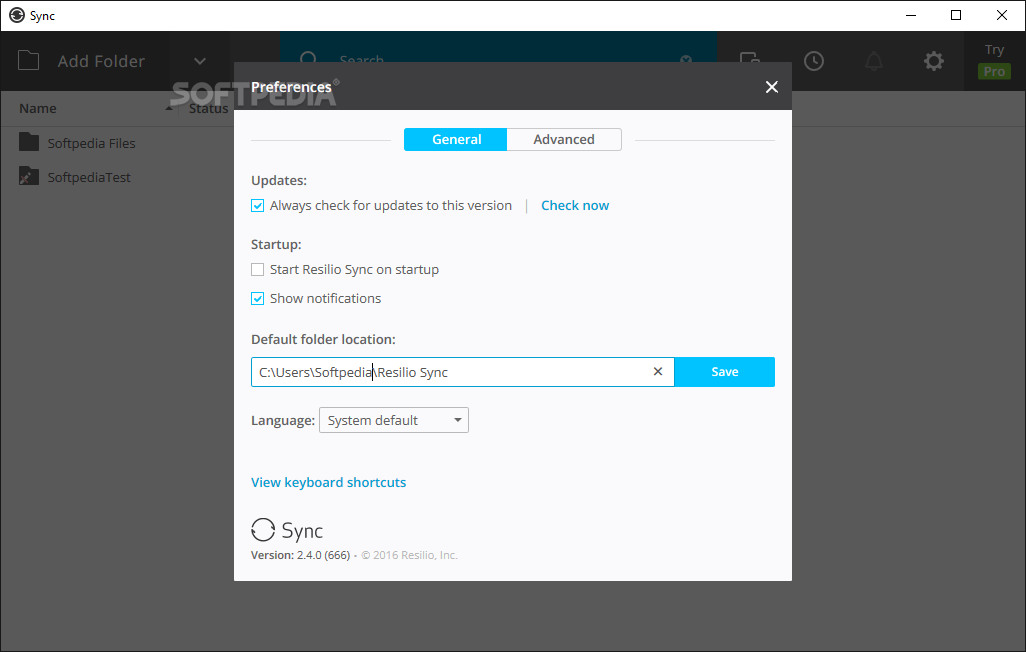
Task: Click the Check now link
Action: pyautogui.click(x=575, y=206)
